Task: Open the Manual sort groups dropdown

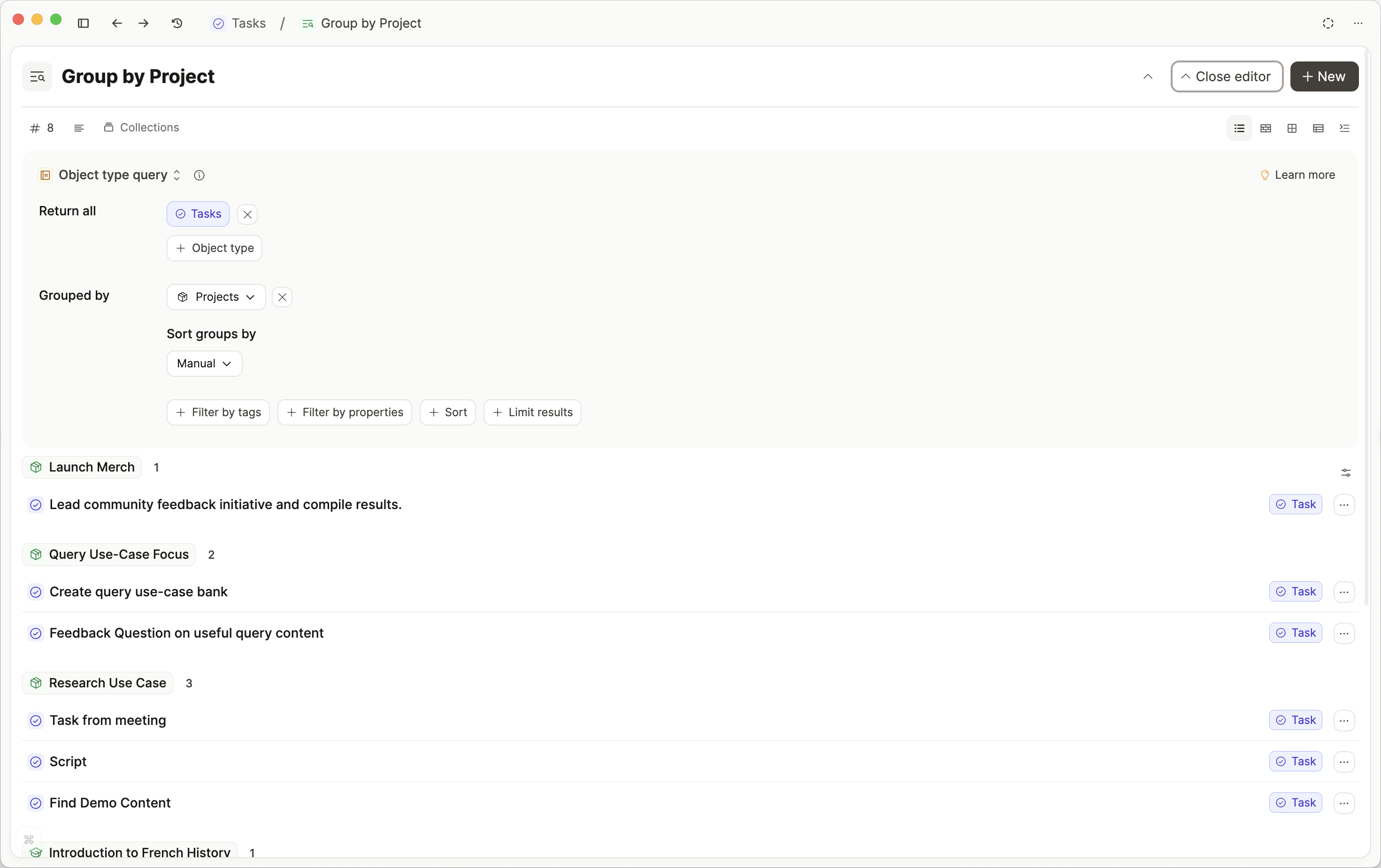Action: tap(204, 364)
